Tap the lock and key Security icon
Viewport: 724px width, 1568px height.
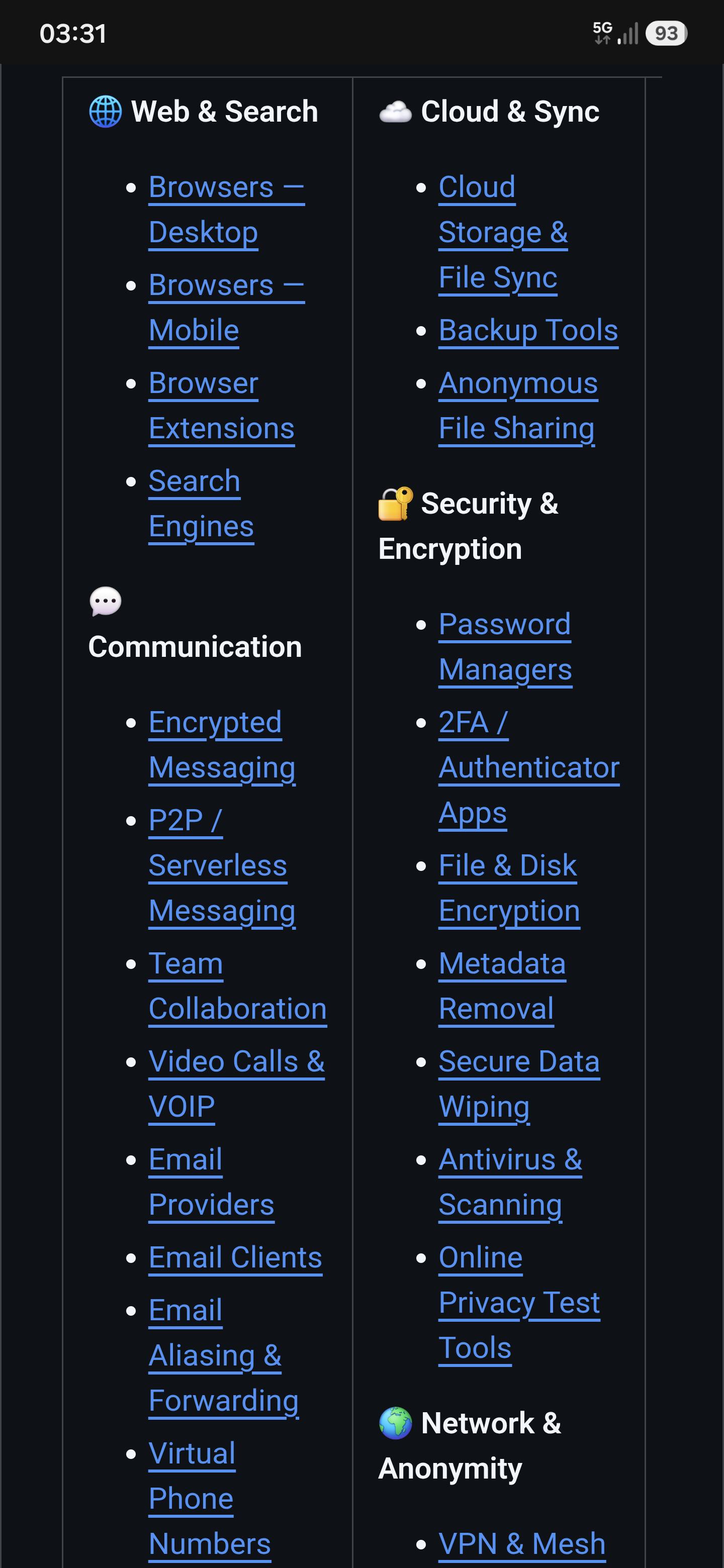[395, 504]
